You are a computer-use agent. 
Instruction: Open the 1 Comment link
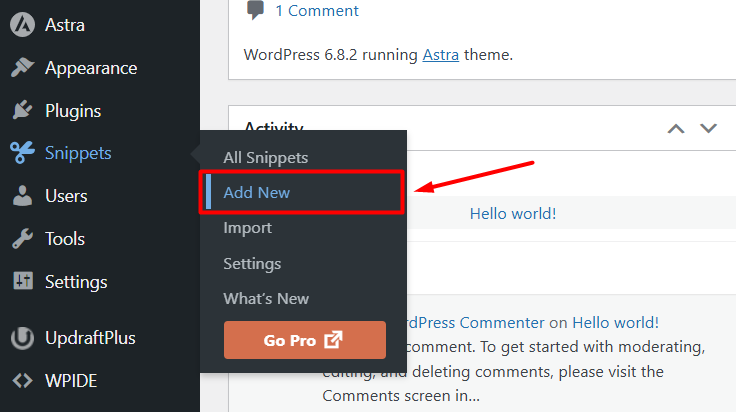316,11
